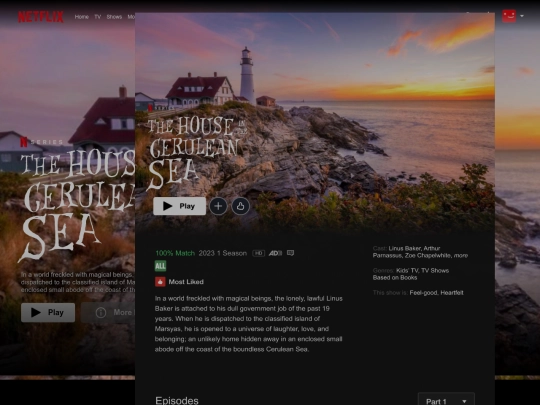
Task: Open the Linus Baker cast link
Action: coord(404,248)
